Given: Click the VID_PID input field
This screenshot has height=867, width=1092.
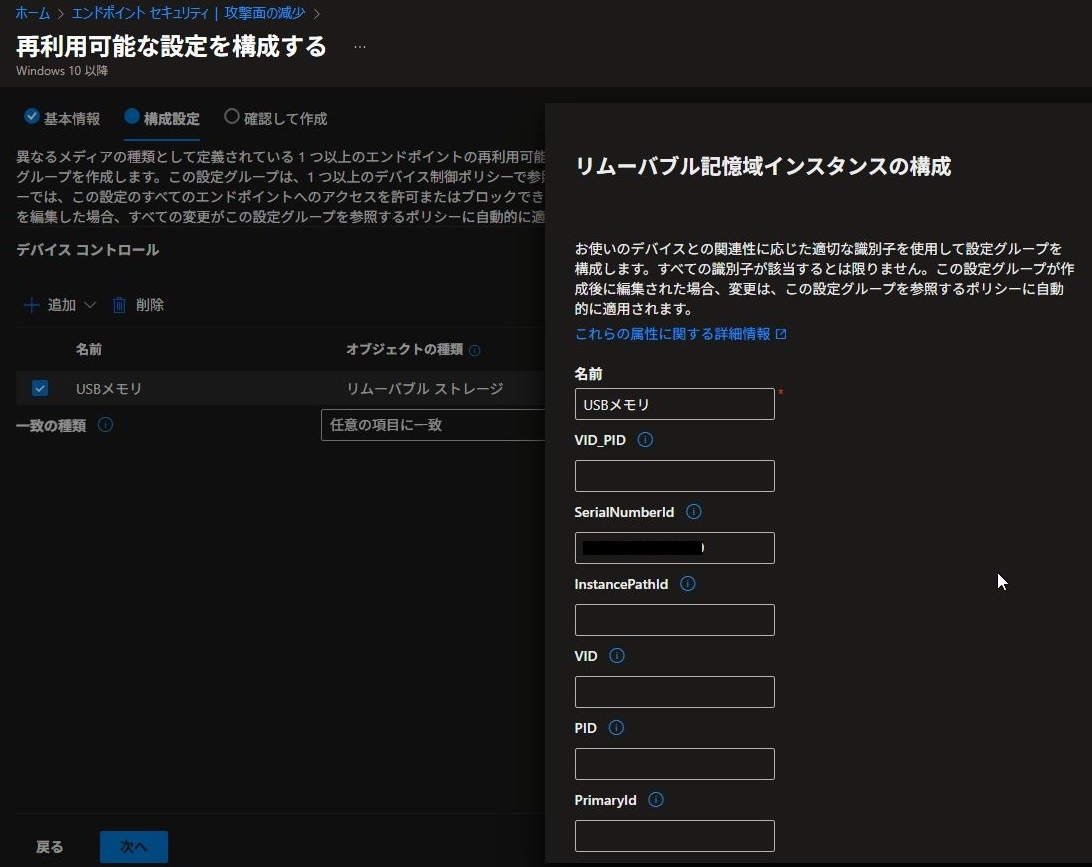Looking at the screenshot, I should [x=674, y=476].
